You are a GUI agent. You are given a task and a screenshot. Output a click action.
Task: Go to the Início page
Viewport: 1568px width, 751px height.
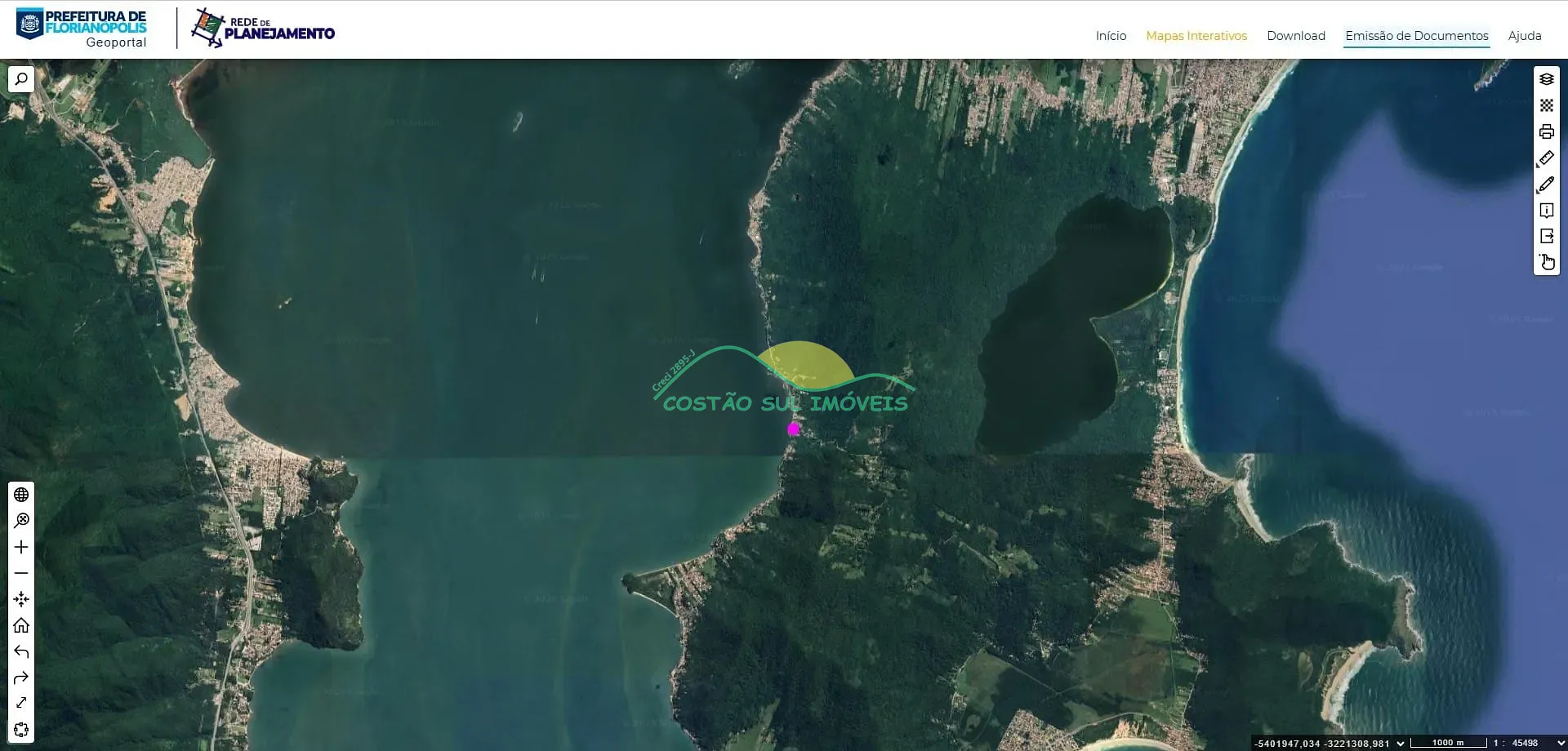(x=1111, y=36)
